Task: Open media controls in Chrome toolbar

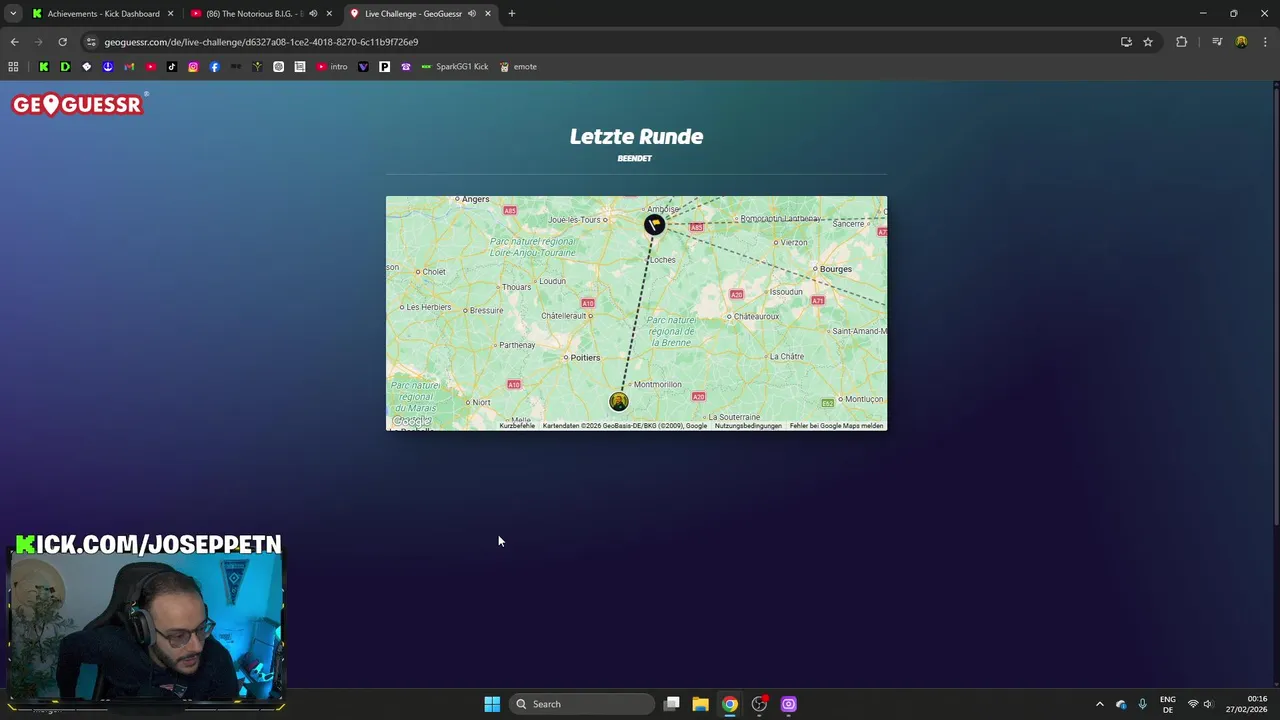Action: 1217,42
